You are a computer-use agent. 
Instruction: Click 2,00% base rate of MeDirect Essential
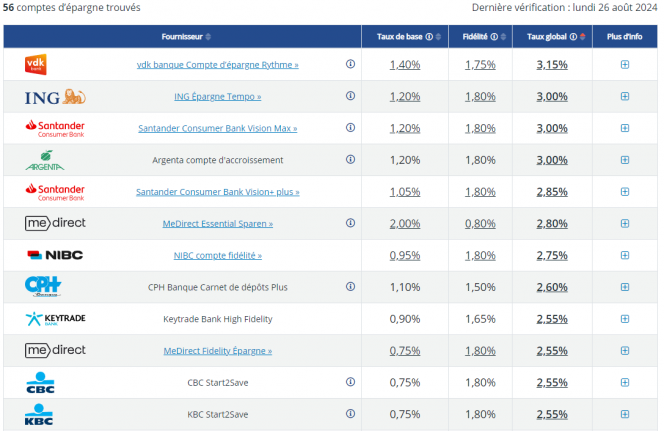point(404,223)
